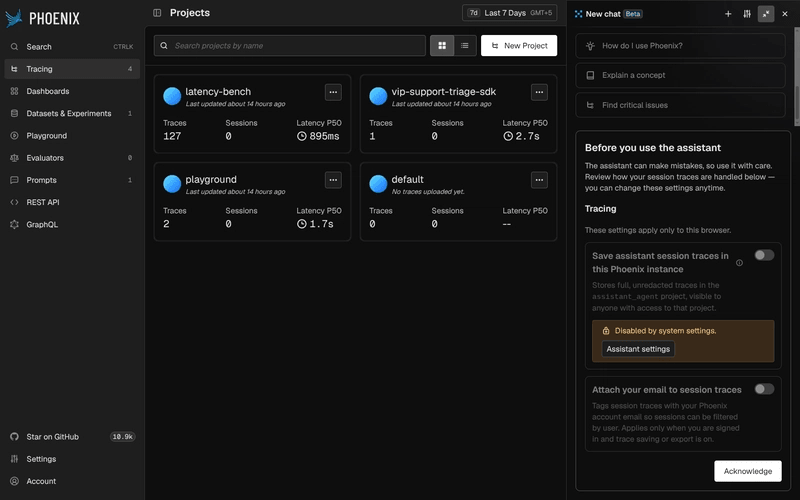Click the lock icon in disabled notice
The width and height of the screenshot is (800, 500).
point(606,331)
